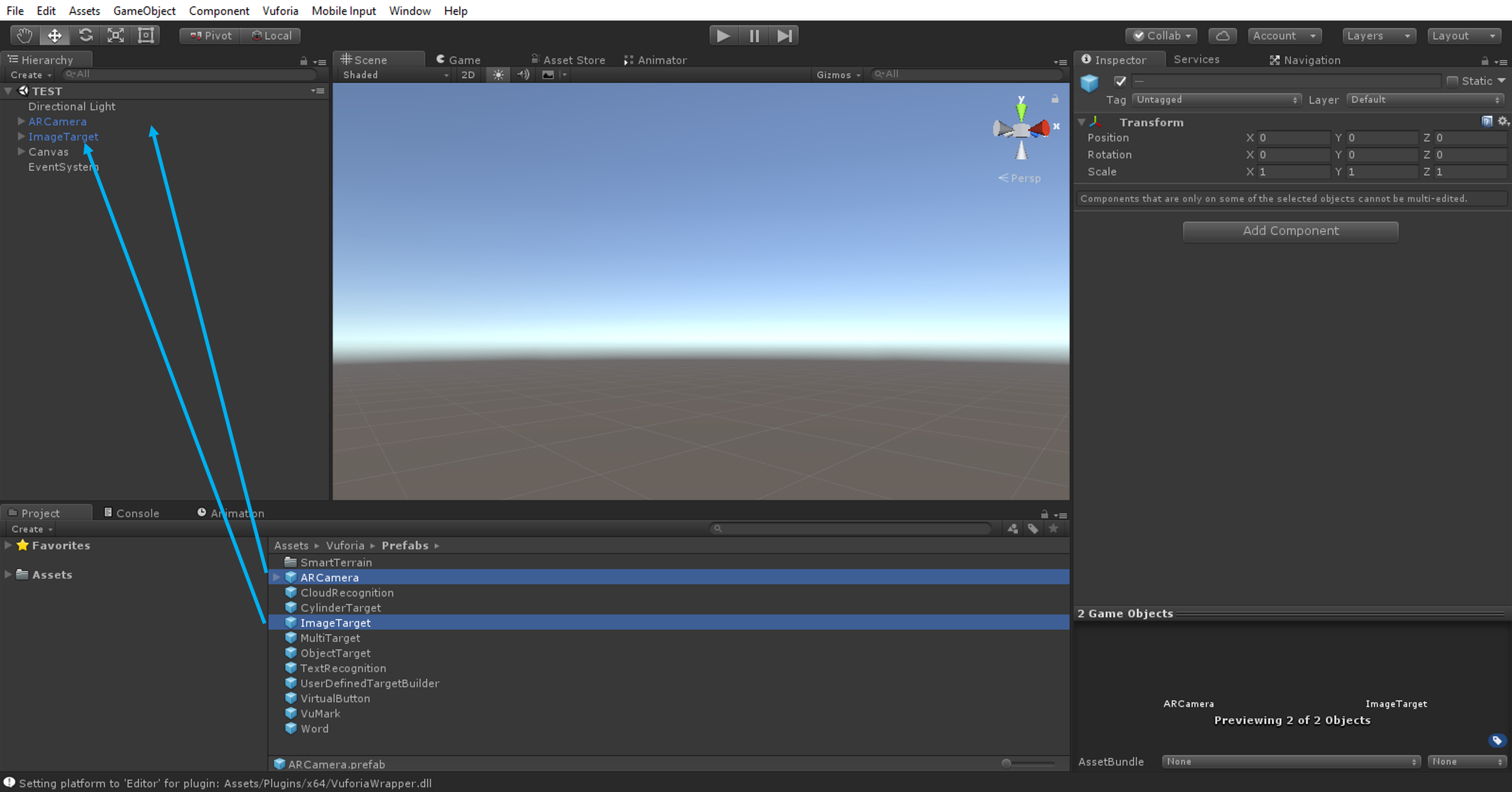Screen dimensions: 1512x792
Task: Select the Rect transform tool
Action: [x=146, y=36]
